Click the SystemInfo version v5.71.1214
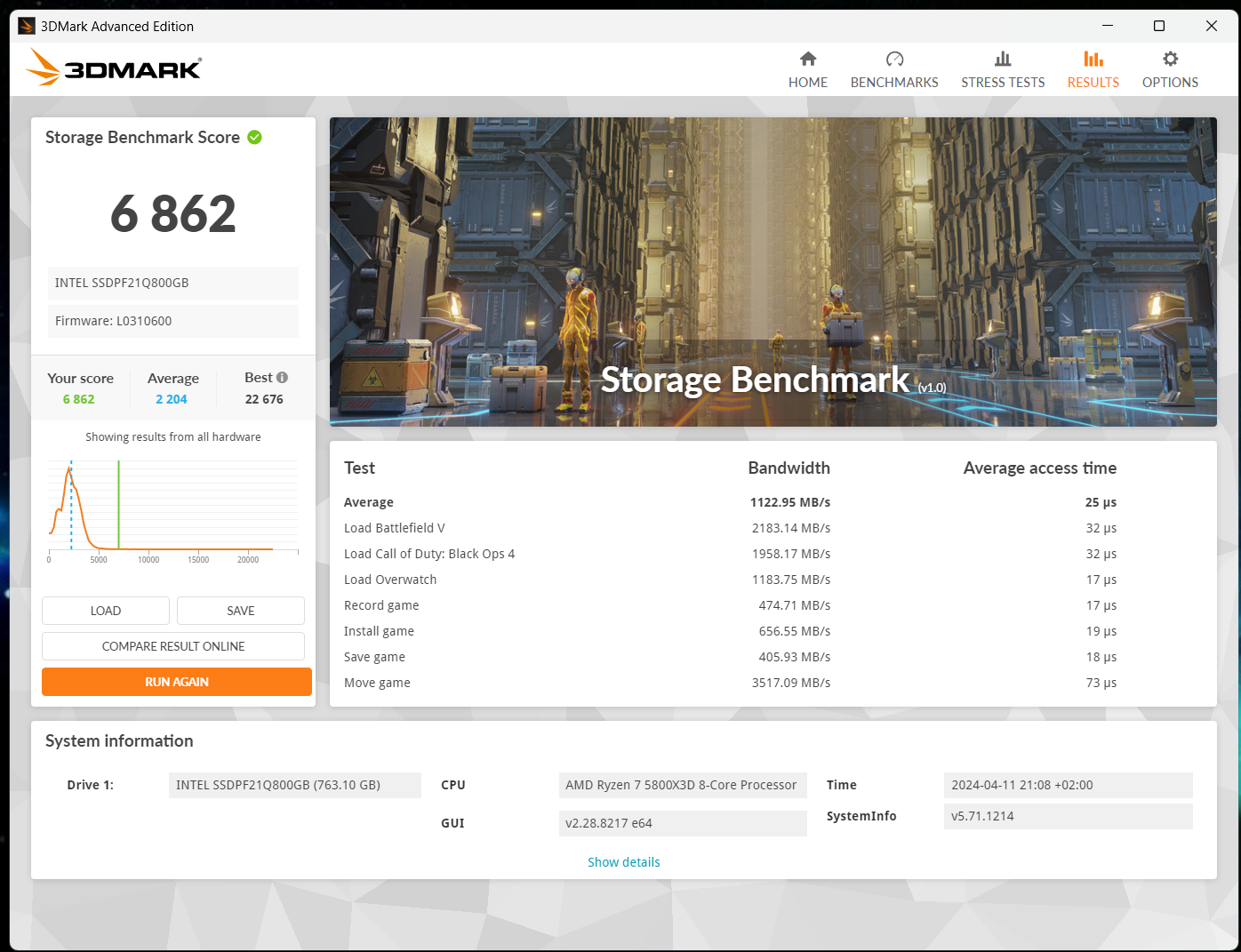Viewport: 1241px width, 952px height. click(x=1069, y=816)
